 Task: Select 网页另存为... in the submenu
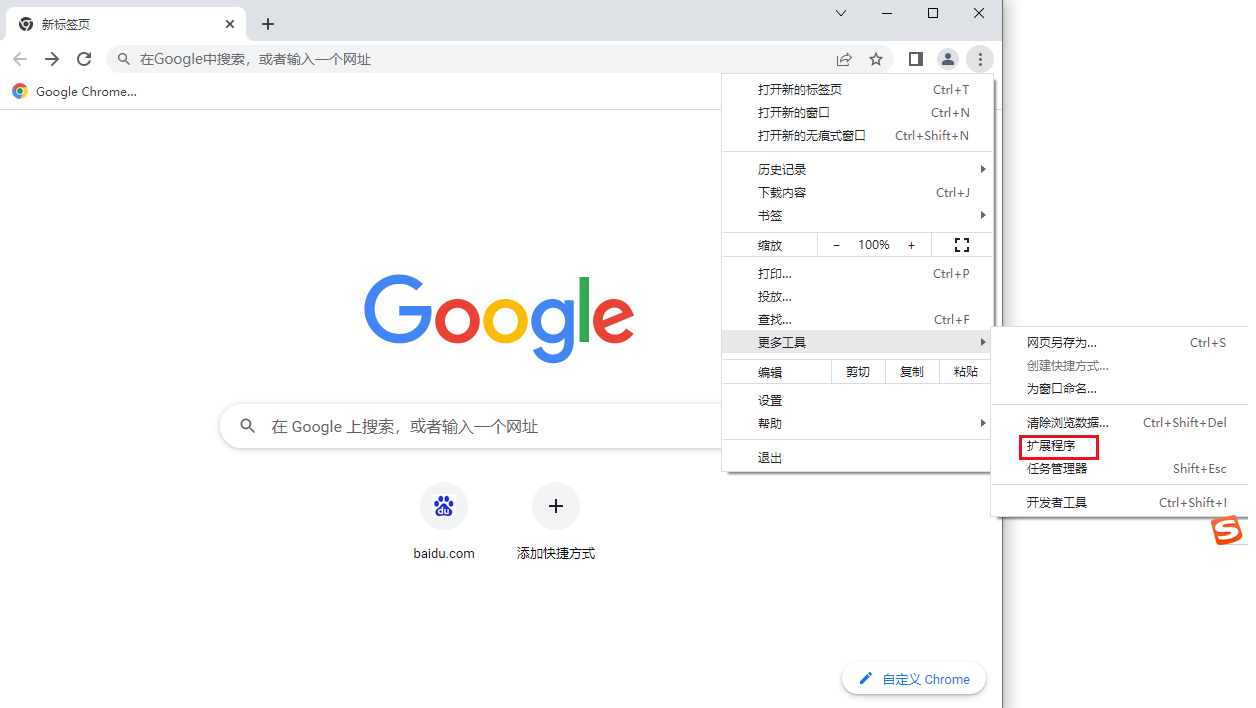coord(1119,342)
